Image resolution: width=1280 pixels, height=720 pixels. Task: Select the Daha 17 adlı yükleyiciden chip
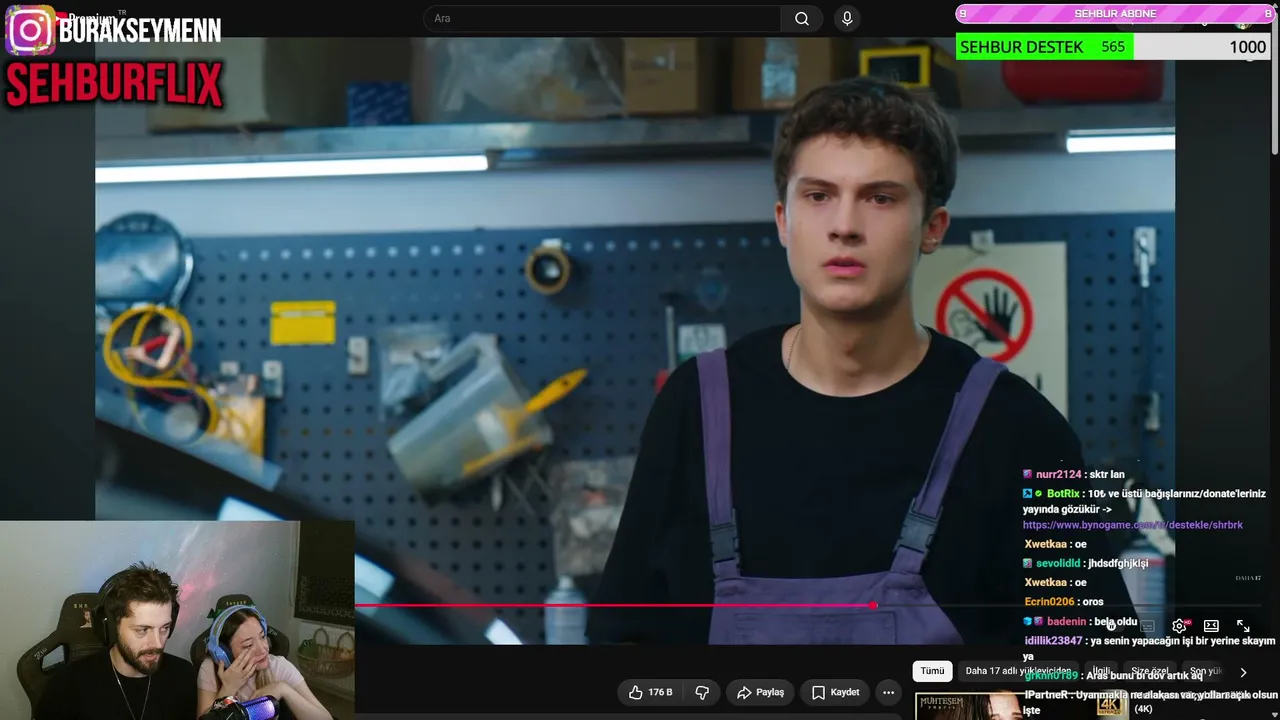1018,671
